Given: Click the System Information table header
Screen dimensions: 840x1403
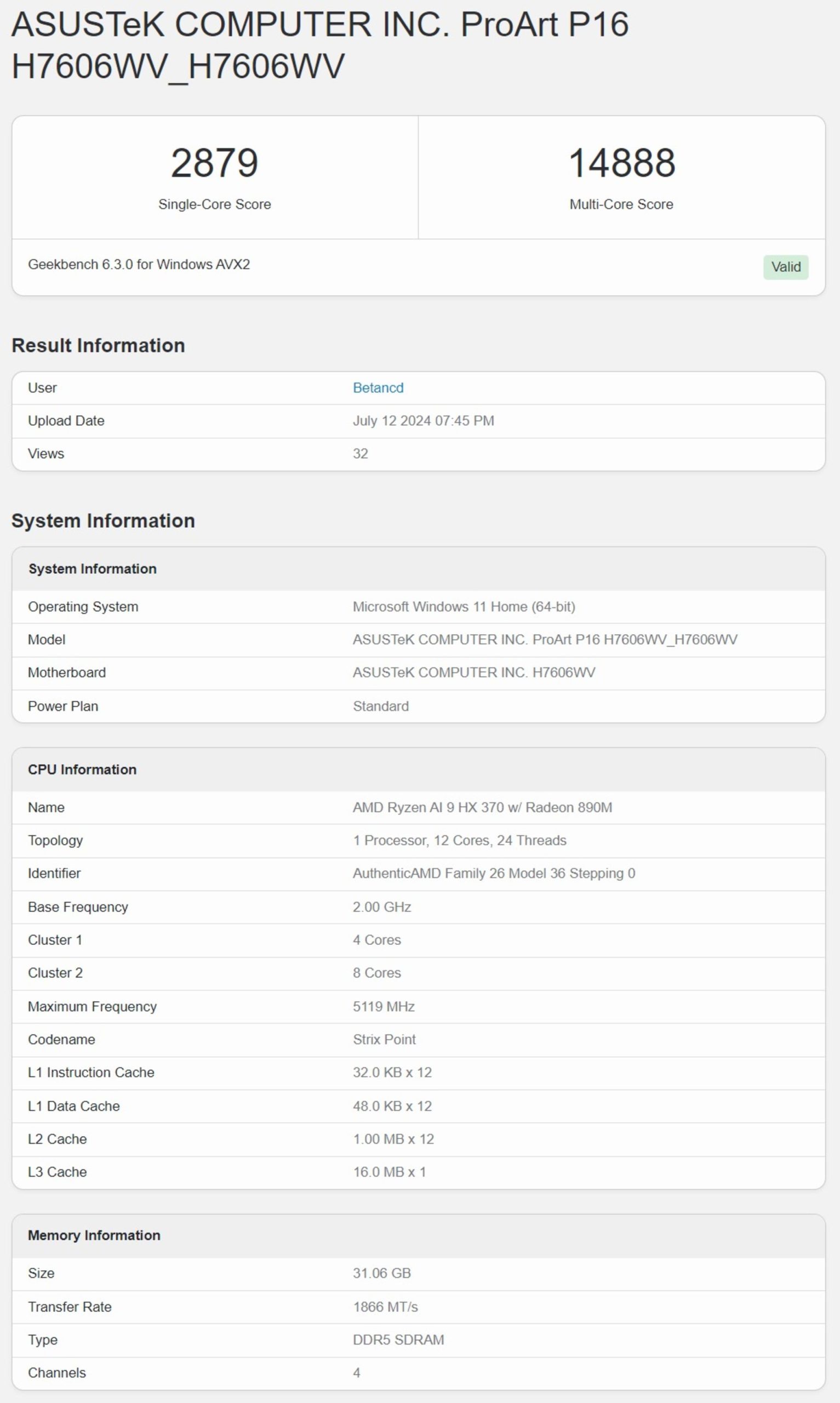Looking at the screenshot, I should 92,569.
